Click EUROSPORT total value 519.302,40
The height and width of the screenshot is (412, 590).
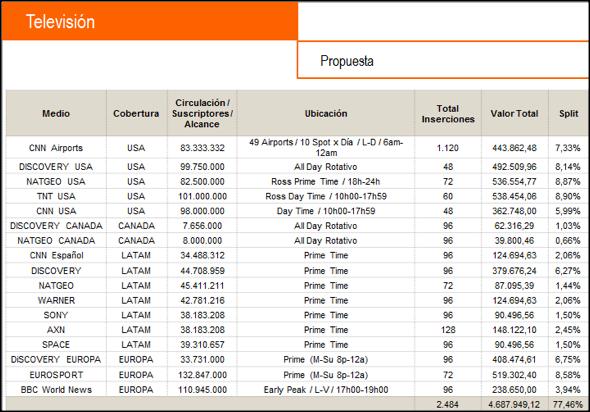pos(514,375)
